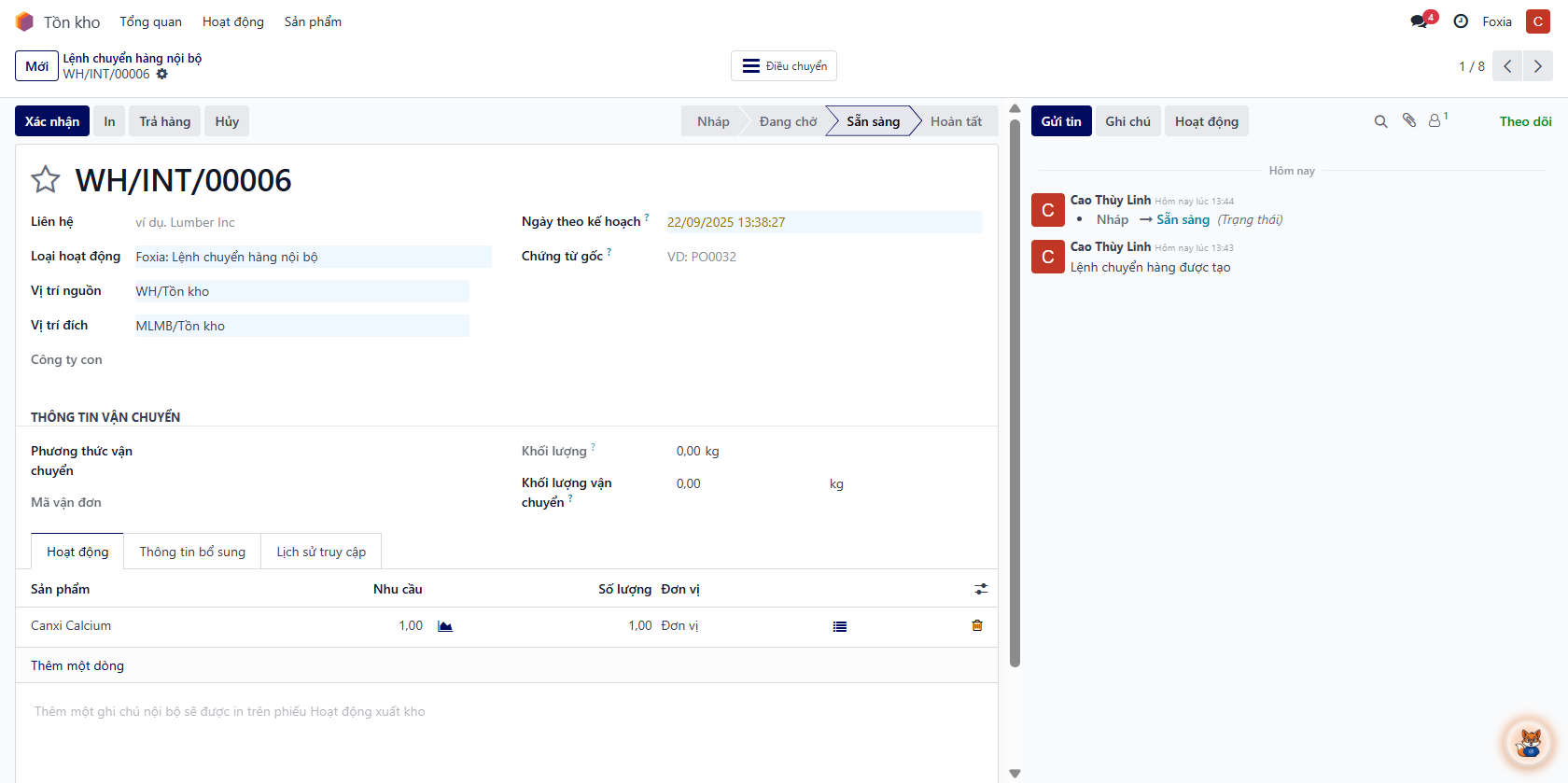The width and height of the screenshot is (1568, 783).
Task: Open detailed operations list icon in product row
Action: (840, 626)
